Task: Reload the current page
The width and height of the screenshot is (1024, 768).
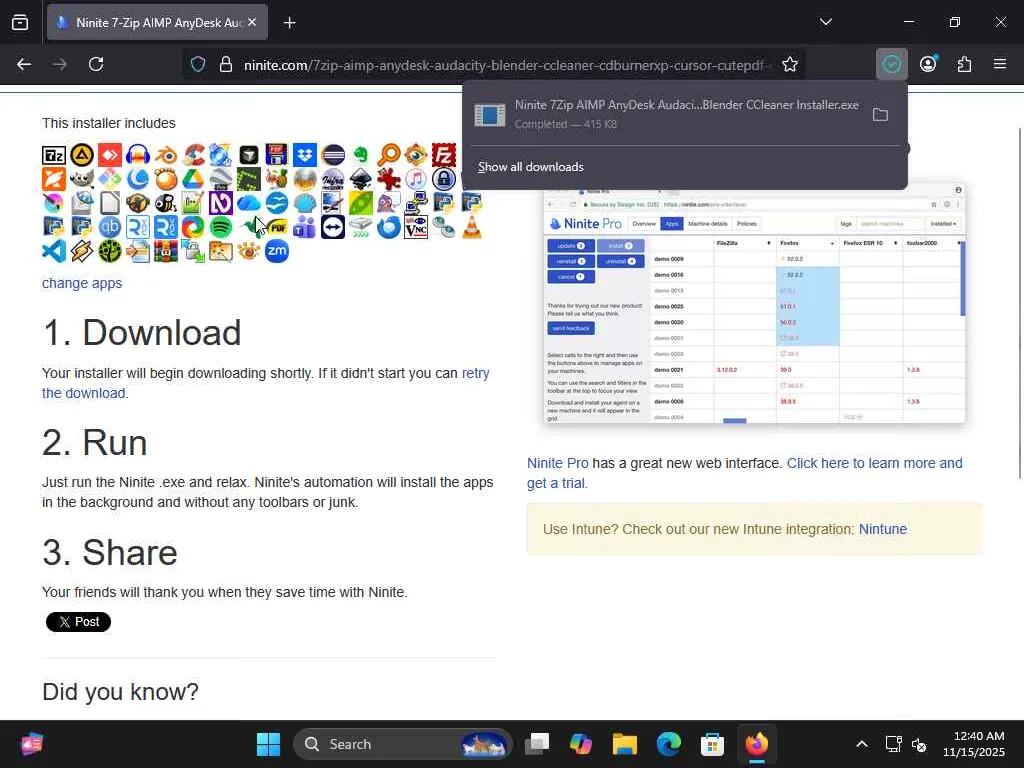Action: click(x=96, y=64)
